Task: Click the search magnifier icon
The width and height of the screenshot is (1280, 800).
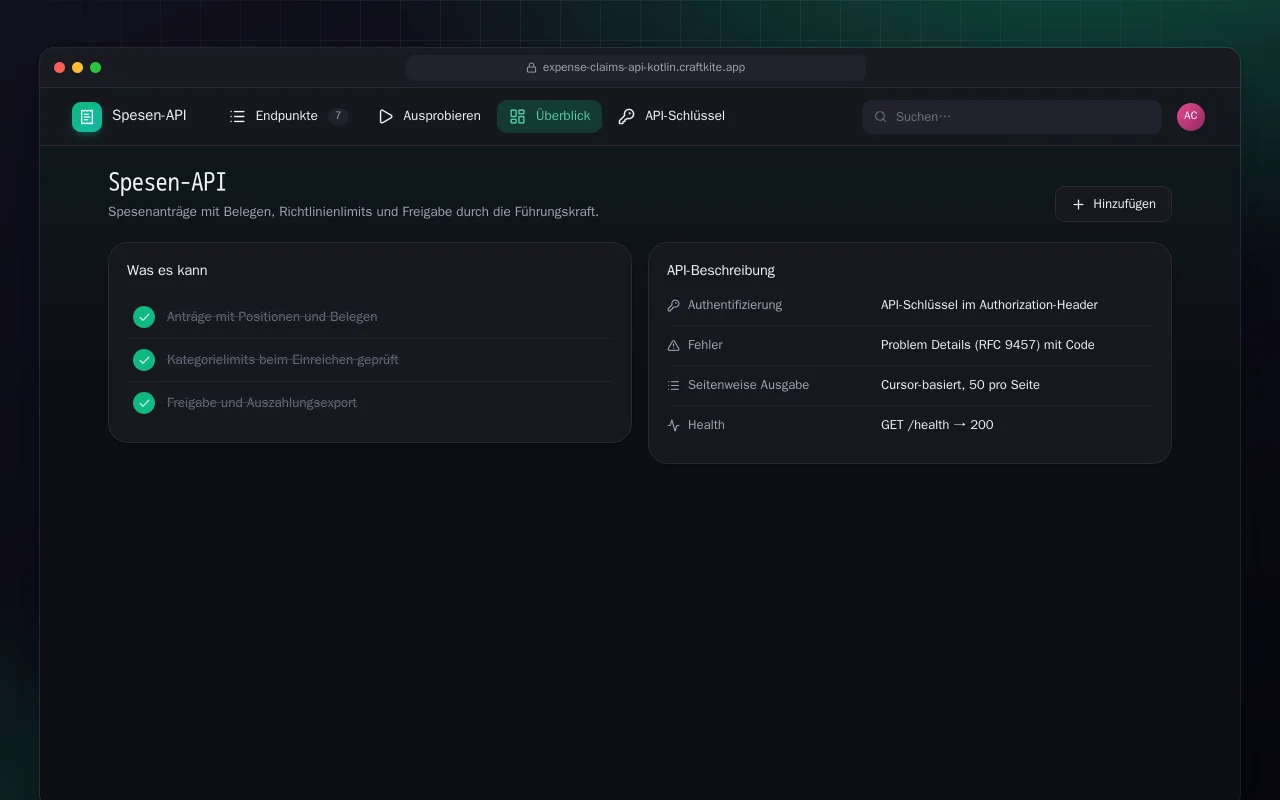Action: (881, 117)
